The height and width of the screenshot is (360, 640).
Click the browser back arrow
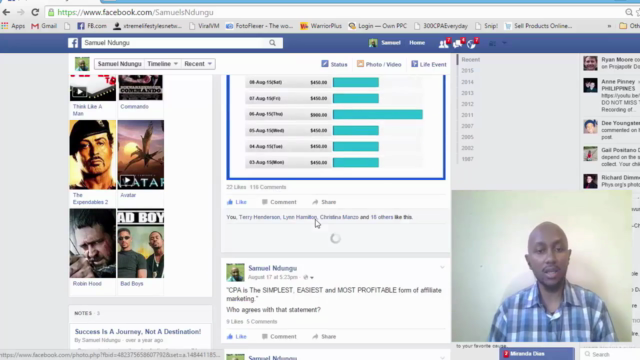tap(6, 12)
